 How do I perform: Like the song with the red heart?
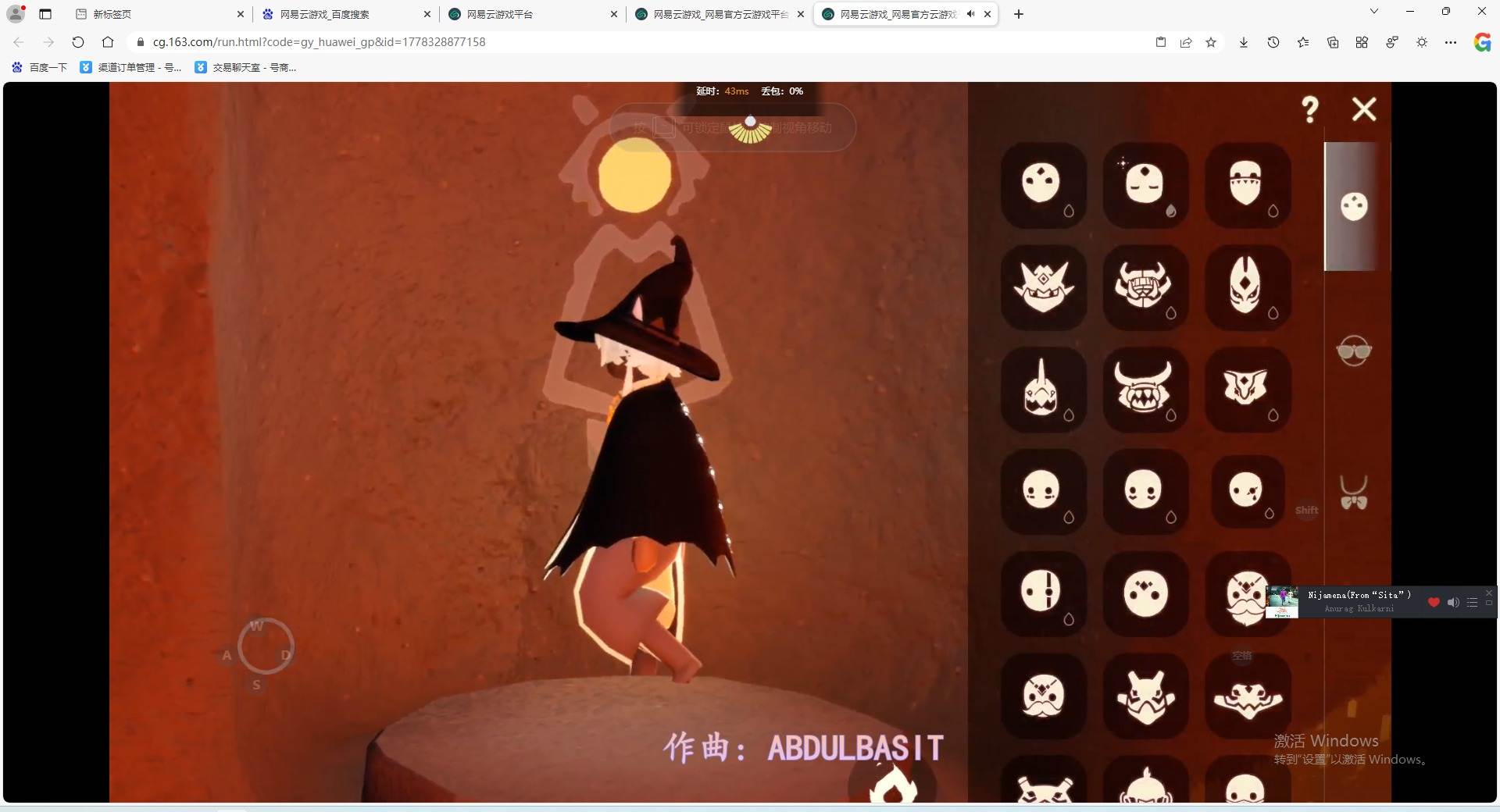(1434, 603)
